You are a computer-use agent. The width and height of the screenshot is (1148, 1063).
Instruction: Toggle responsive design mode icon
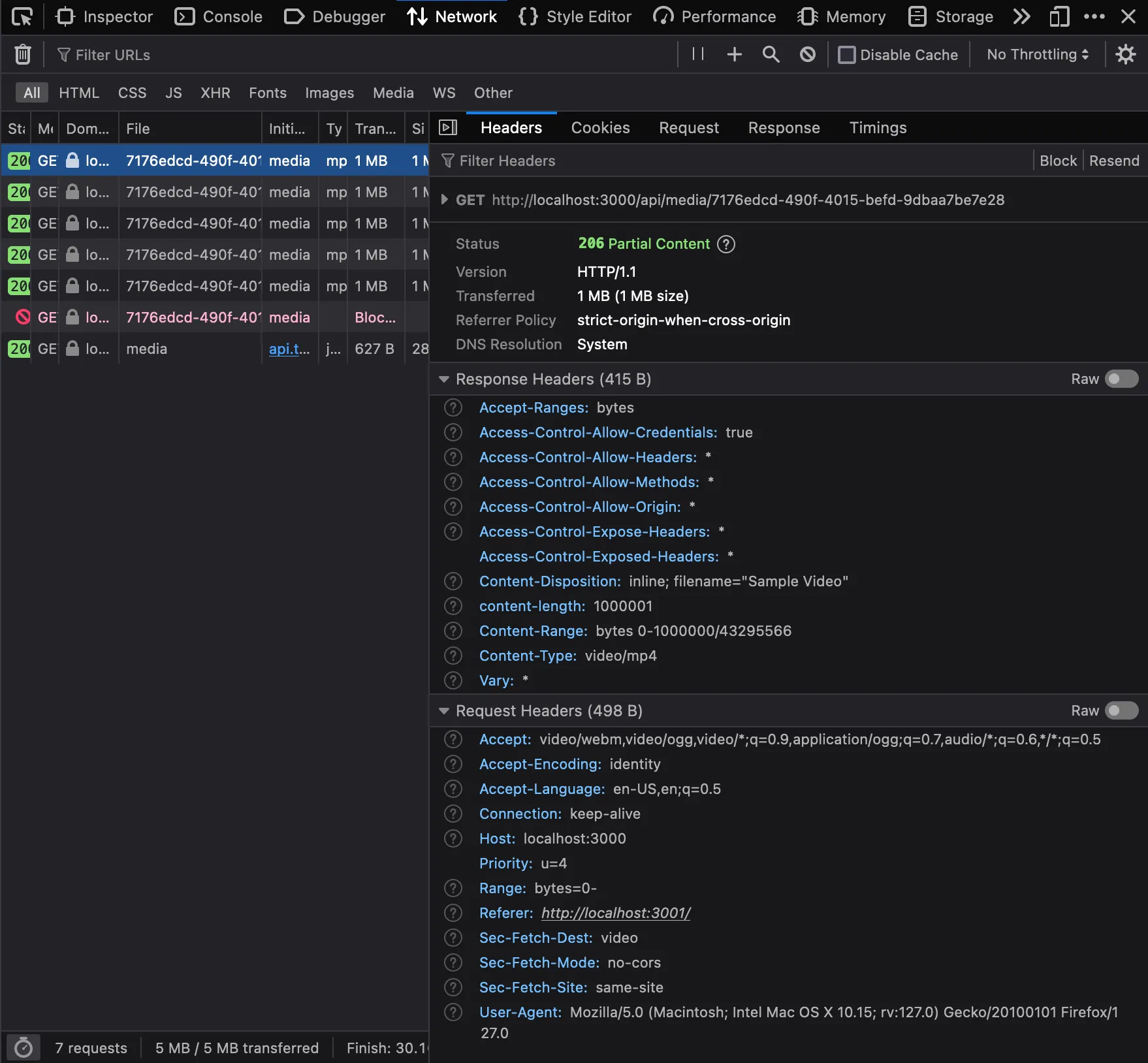point(1059,17)
